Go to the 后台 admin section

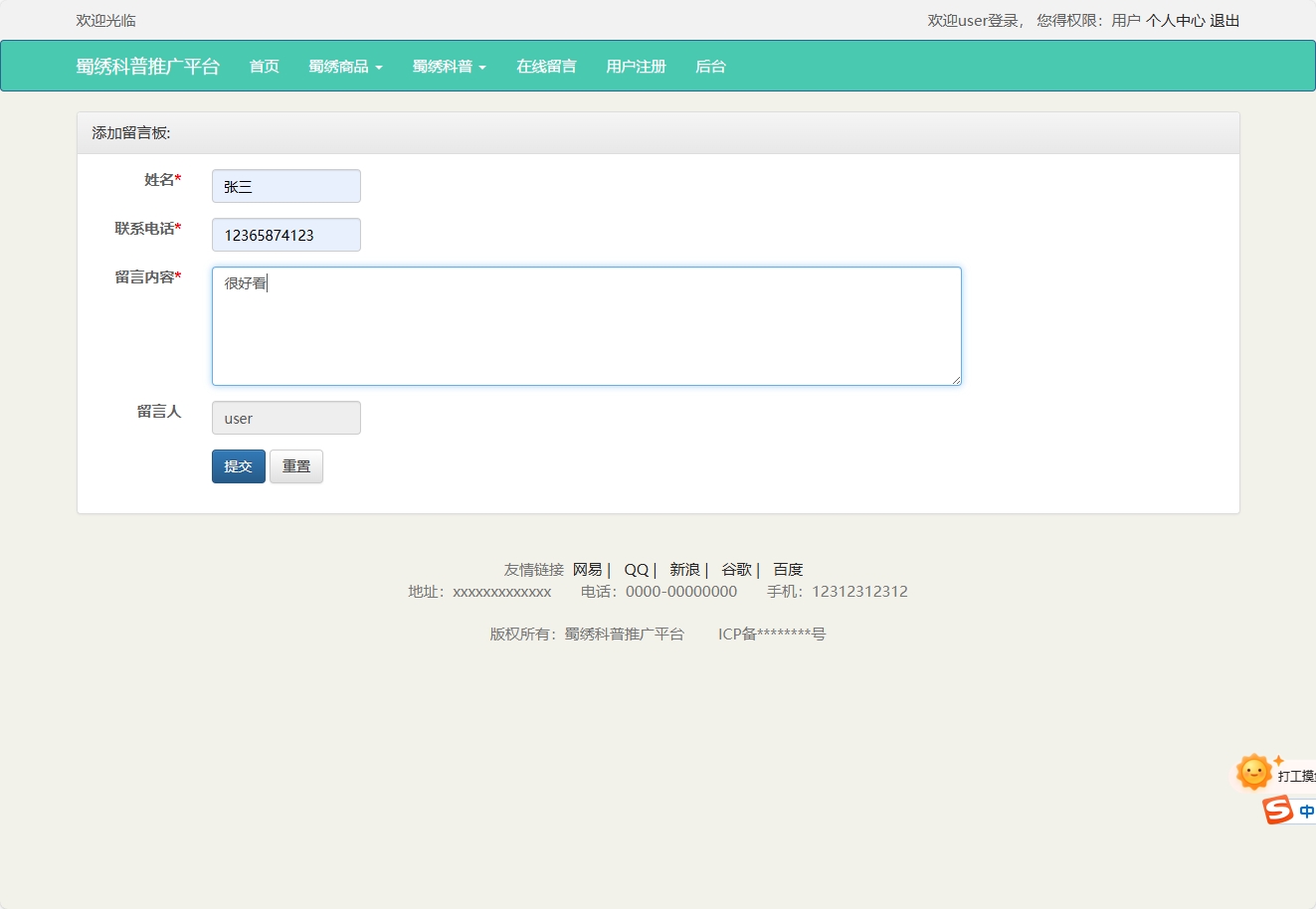710,66
